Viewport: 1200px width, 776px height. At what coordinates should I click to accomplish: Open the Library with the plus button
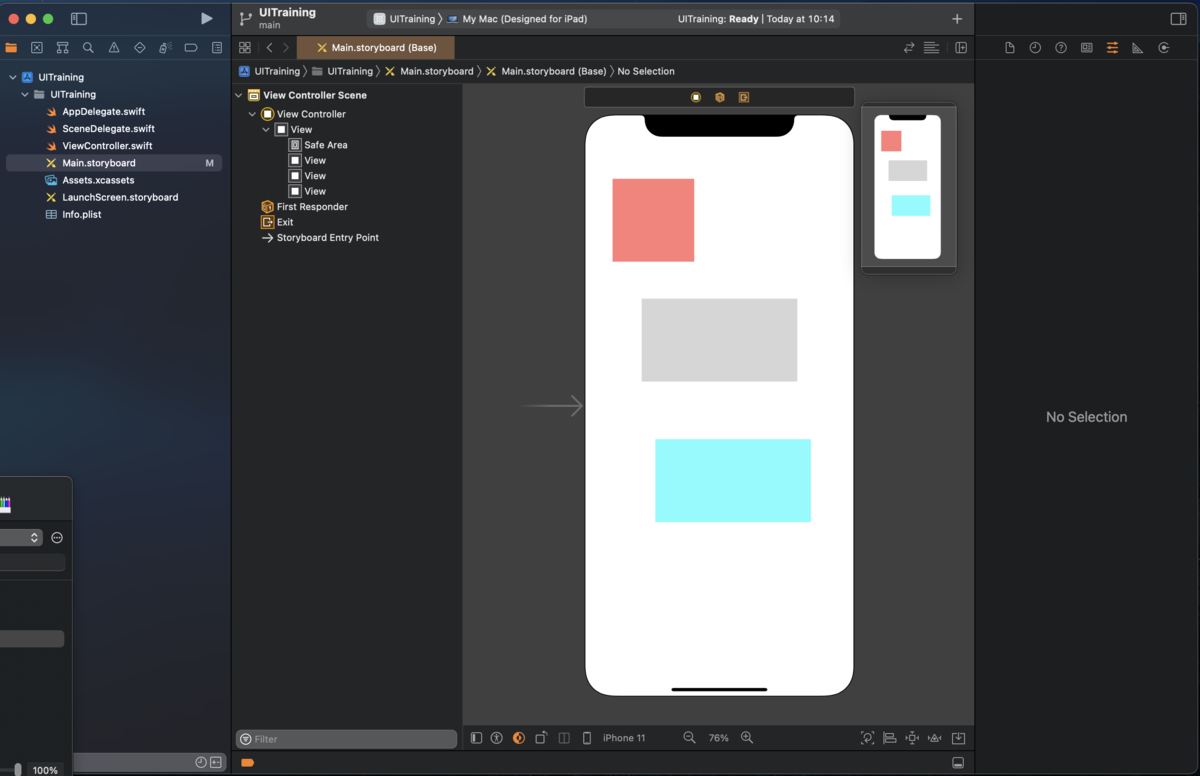pos(957,19)
